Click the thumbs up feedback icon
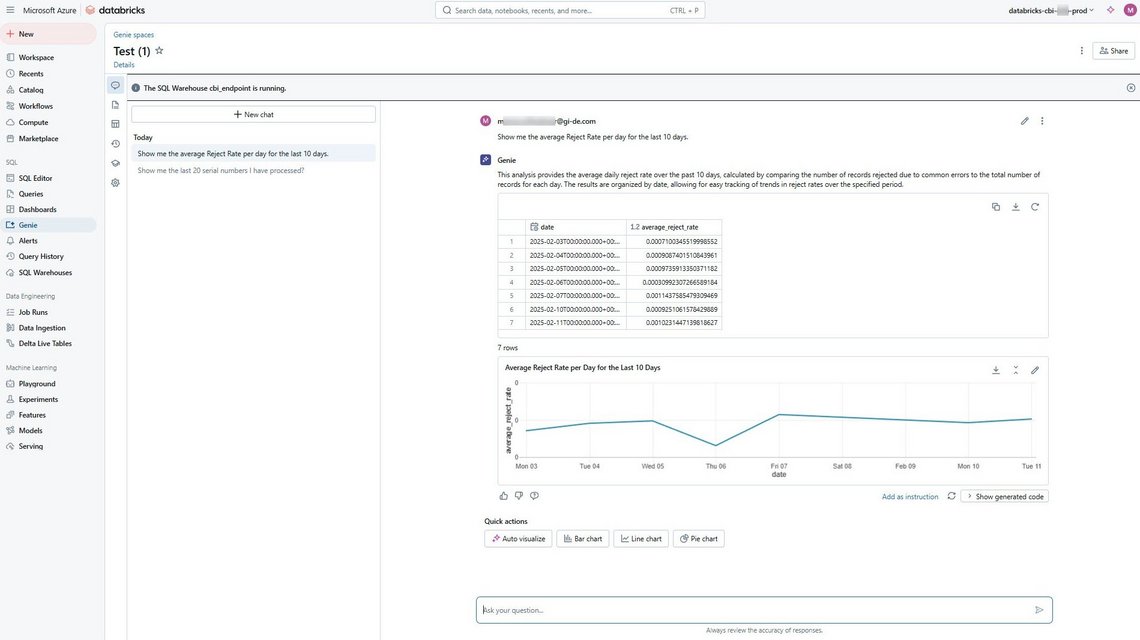 tap(503, 496)
